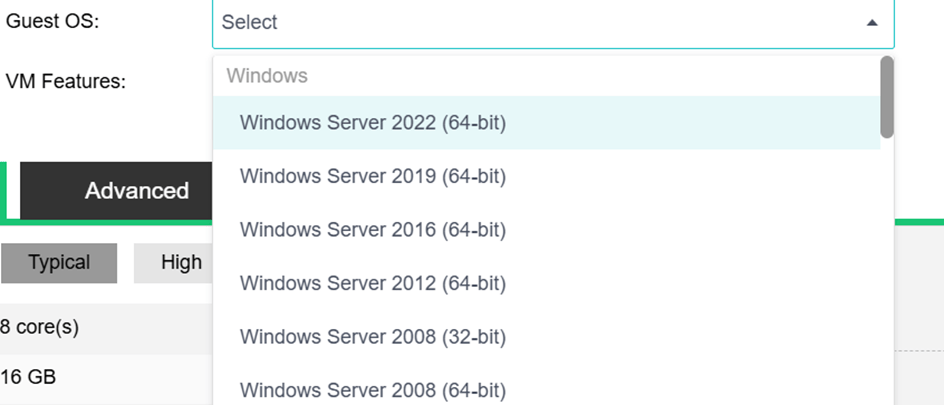Viewport: 944px width, 405px height.
Task: Choose Windows Server 2008 (32-bit)
Action: tap(373, 337)
